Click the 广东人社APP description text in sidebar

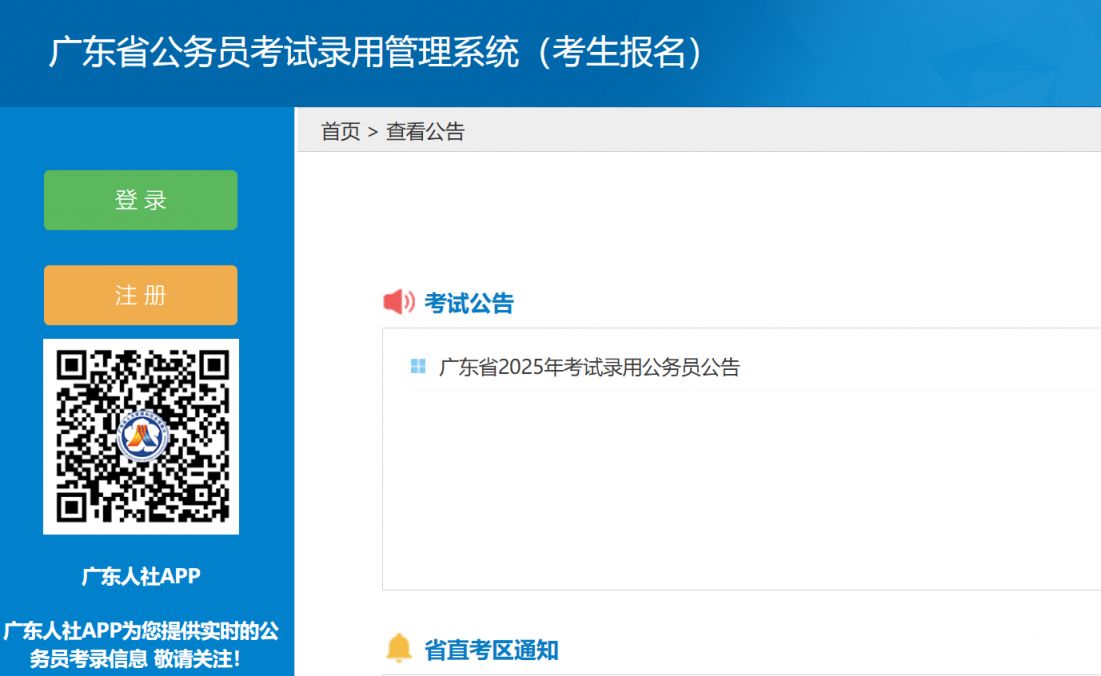140,632
